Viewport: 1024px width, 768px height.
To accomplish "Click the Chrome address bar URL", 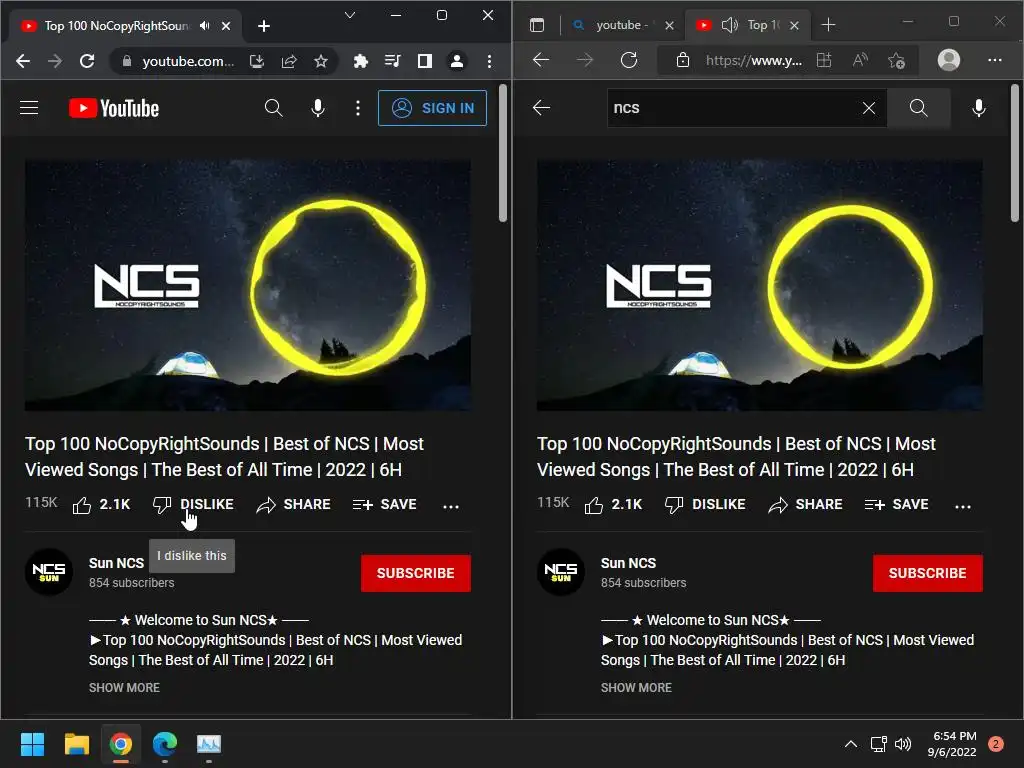I will coord(188,61).
